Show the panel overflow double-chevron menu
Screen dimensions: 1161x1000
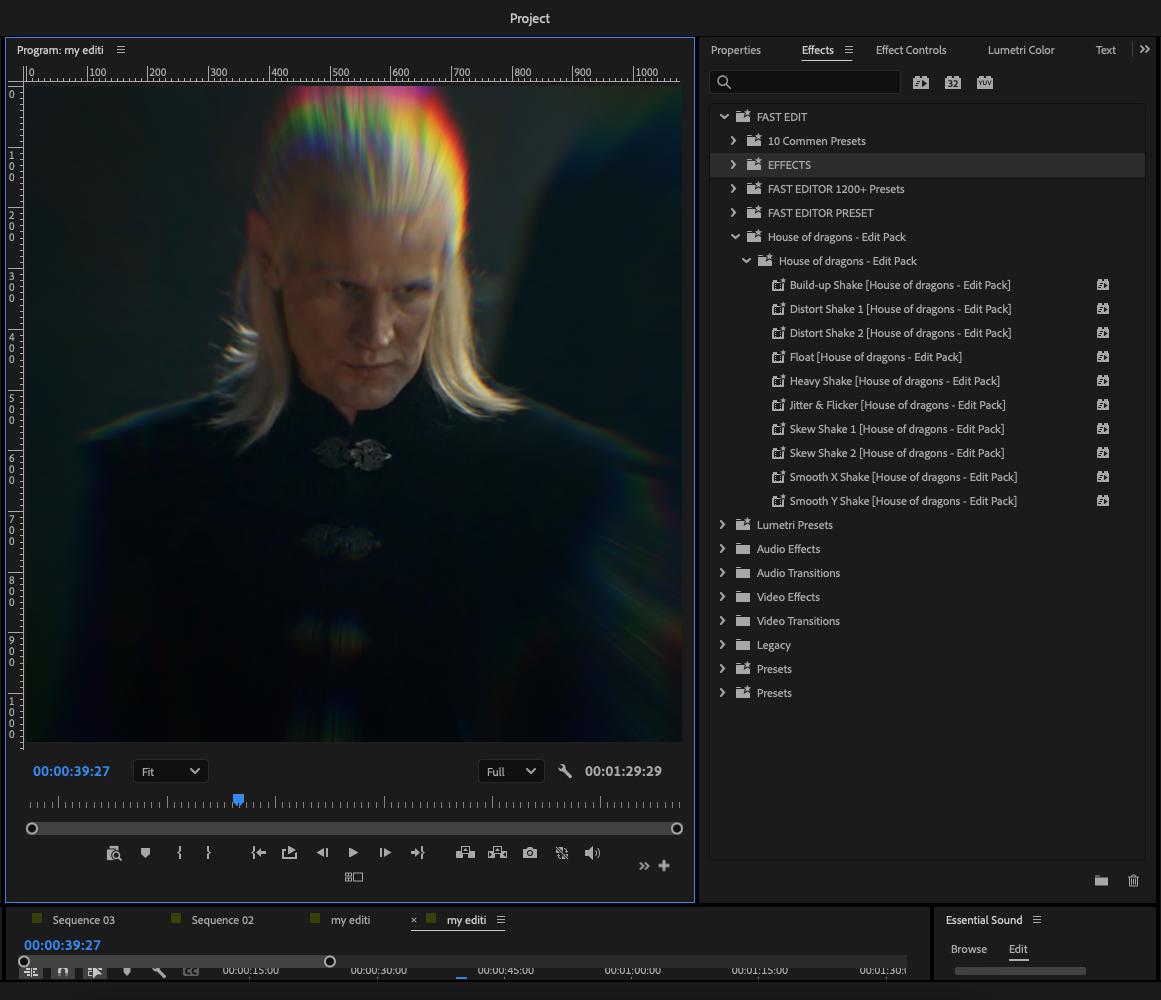point(1145,49)
